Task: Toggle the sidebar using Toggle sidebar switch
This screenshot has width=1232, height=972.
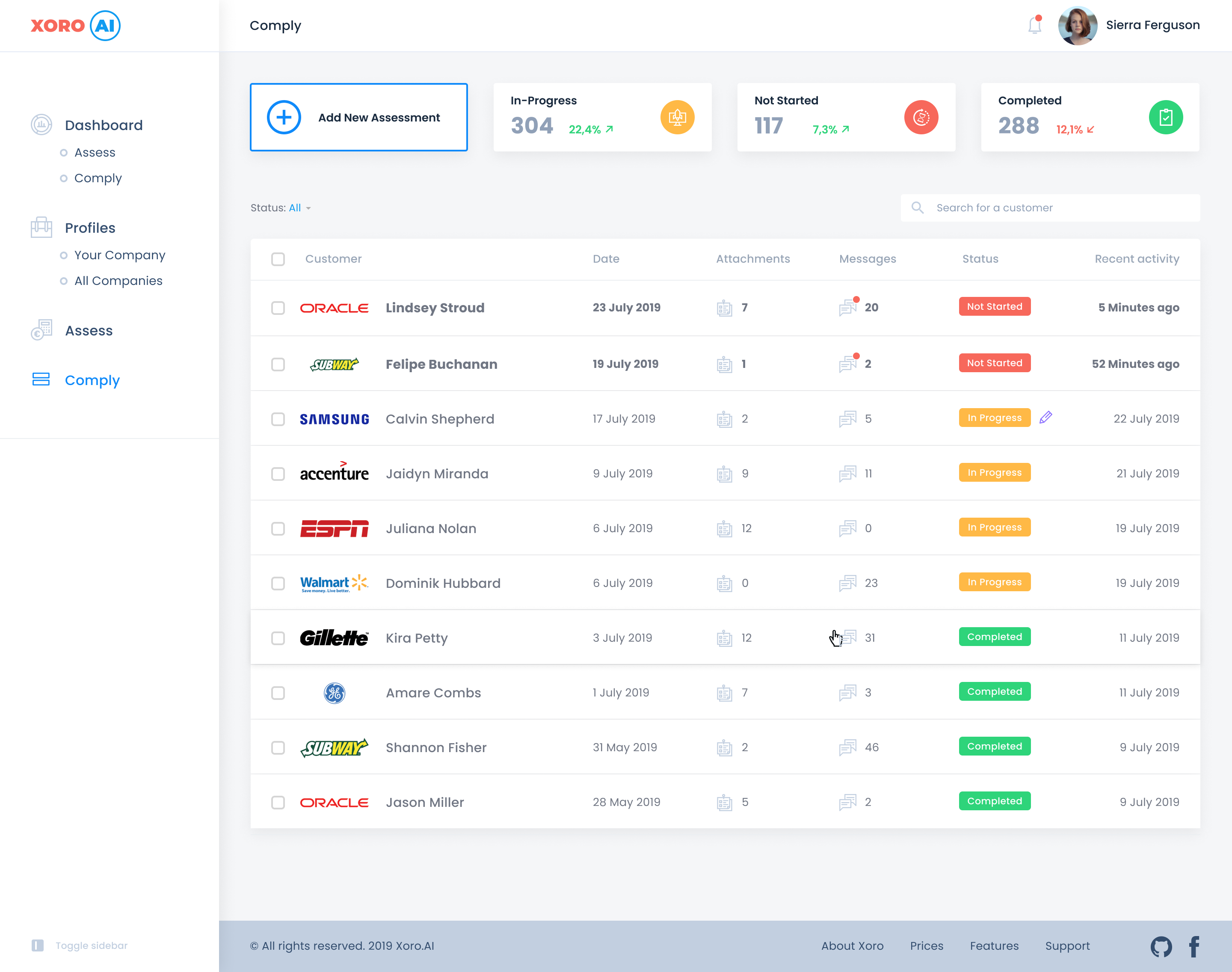Action: point(38,945)
